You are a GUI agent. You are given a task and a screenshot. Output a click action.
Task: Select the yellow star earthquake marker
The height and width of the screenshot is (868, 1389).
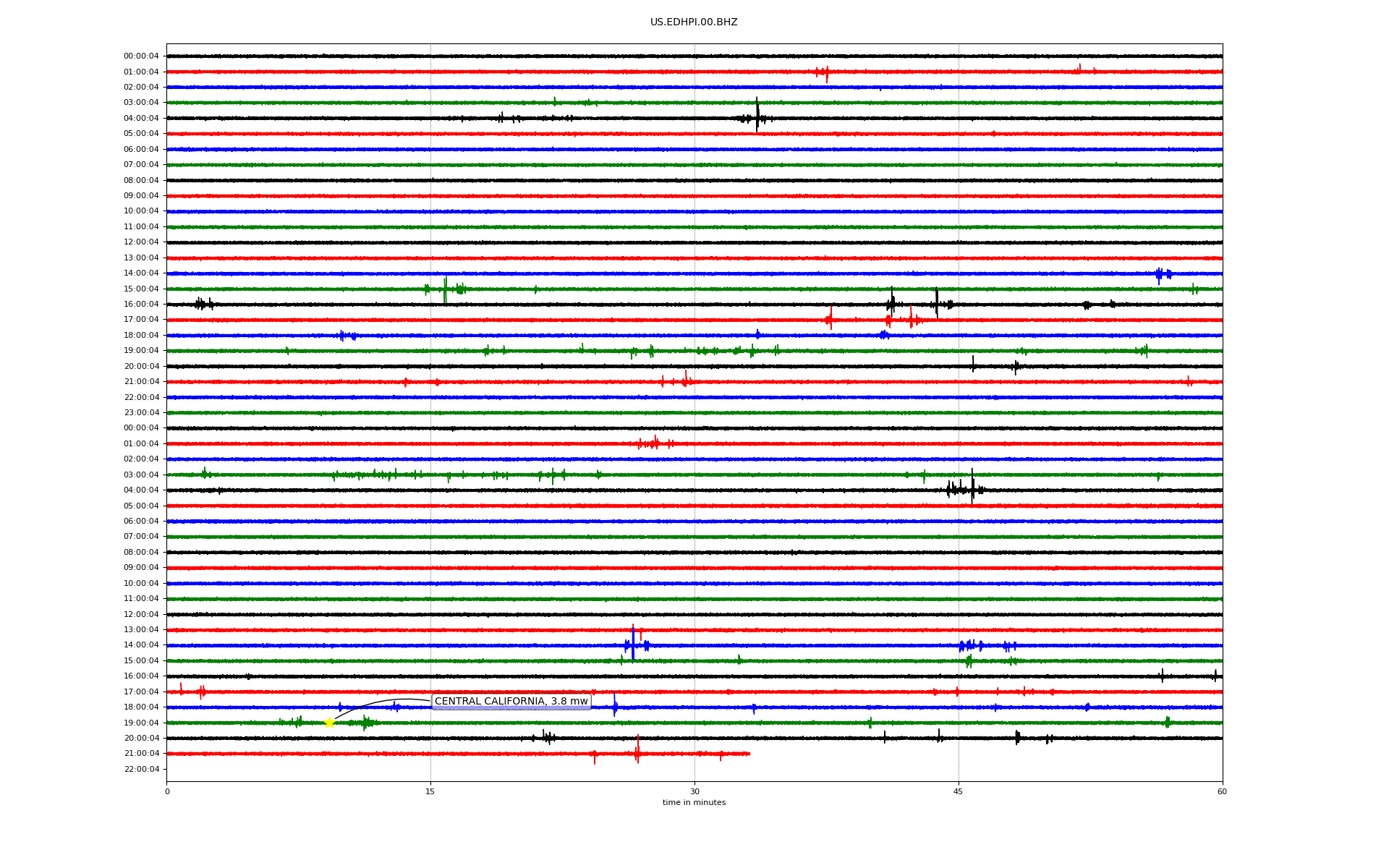point(329,723)
